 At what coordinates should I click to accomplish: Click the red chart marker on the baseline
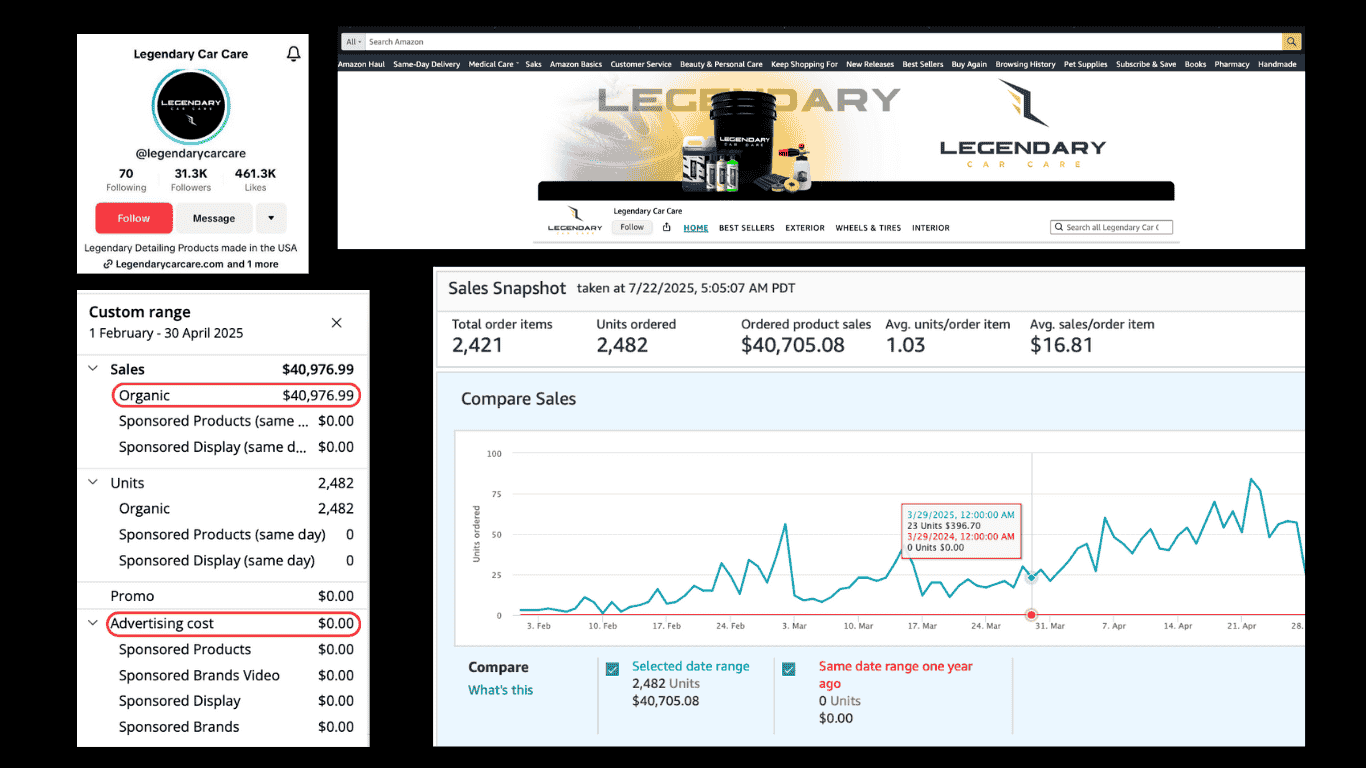click(1032, 615)
